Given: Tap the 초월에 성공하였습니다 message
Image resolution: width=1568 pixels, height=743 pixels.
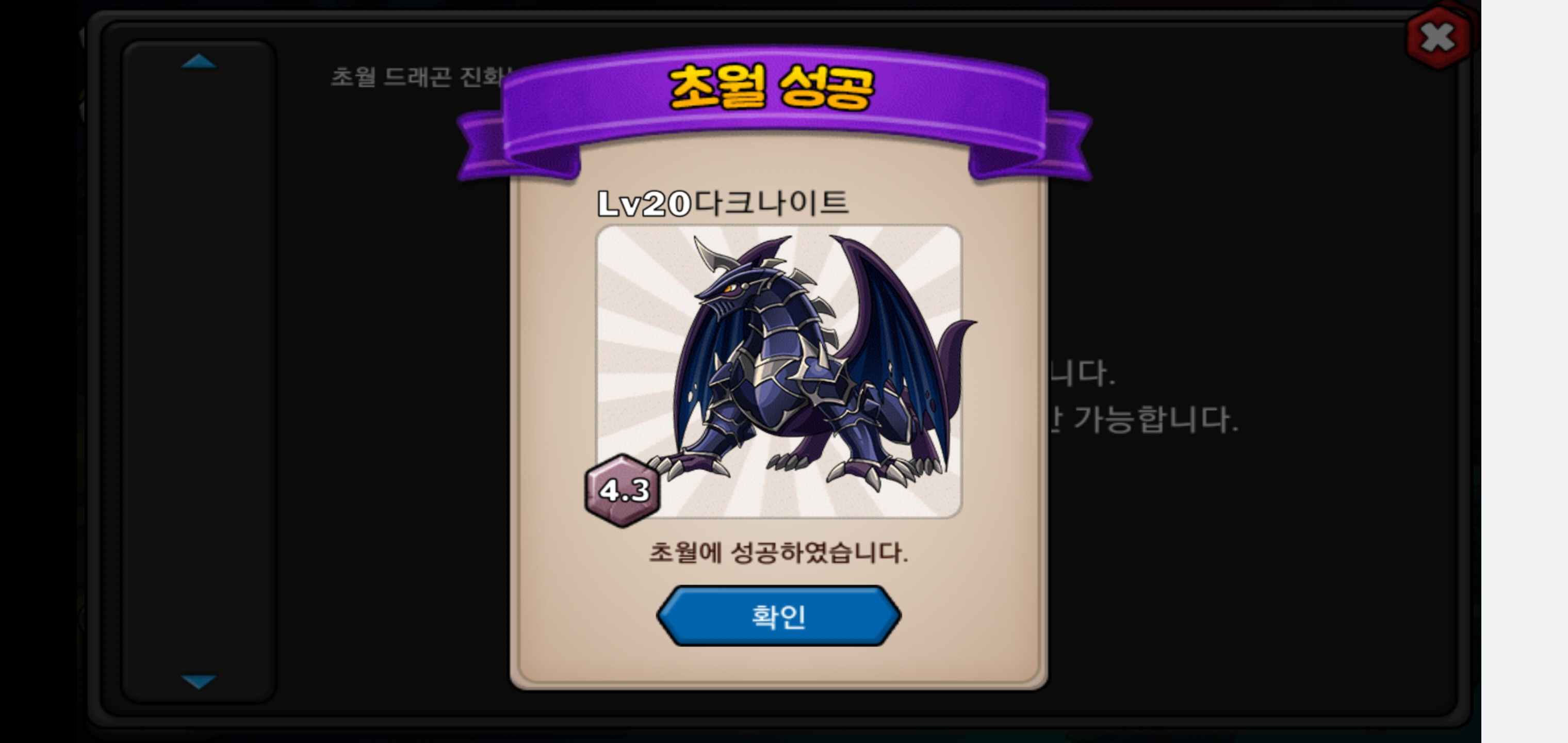Looking at the screenshot, I should pyautogui.click(x=778, y=553).
